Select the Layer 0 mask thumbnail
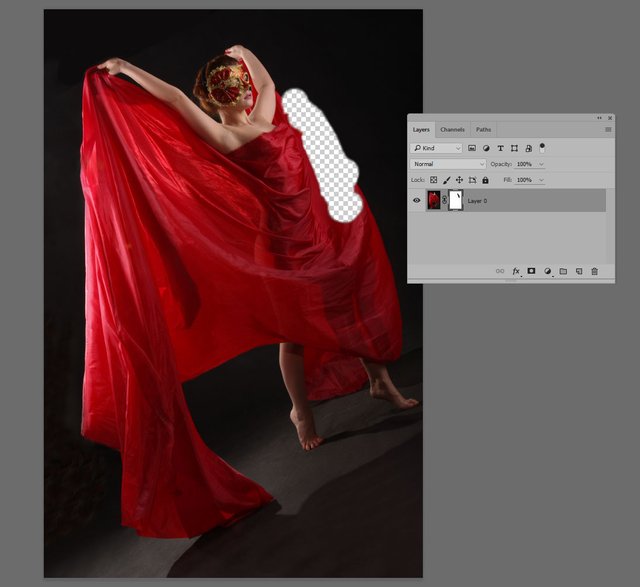 [x=456, y=200]
